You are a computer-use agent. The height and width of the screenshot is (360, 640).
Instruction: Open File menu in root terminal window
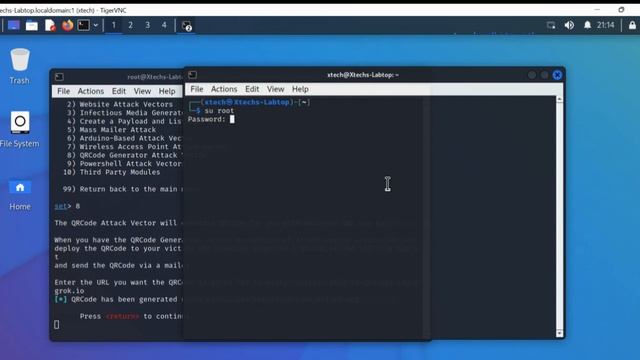63,91
